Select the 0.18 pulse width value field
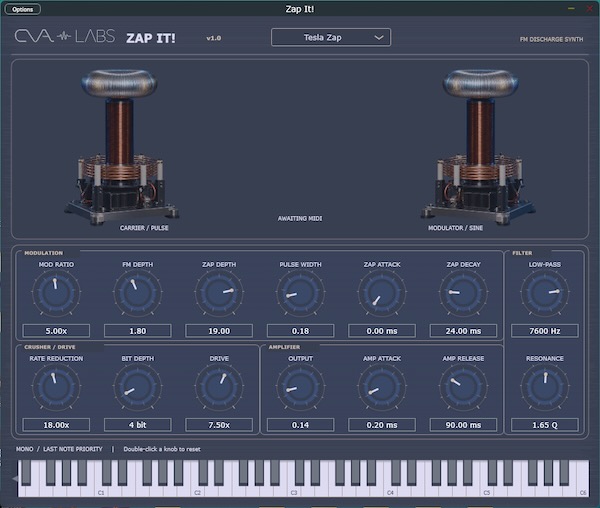 (x=300, y=331)
